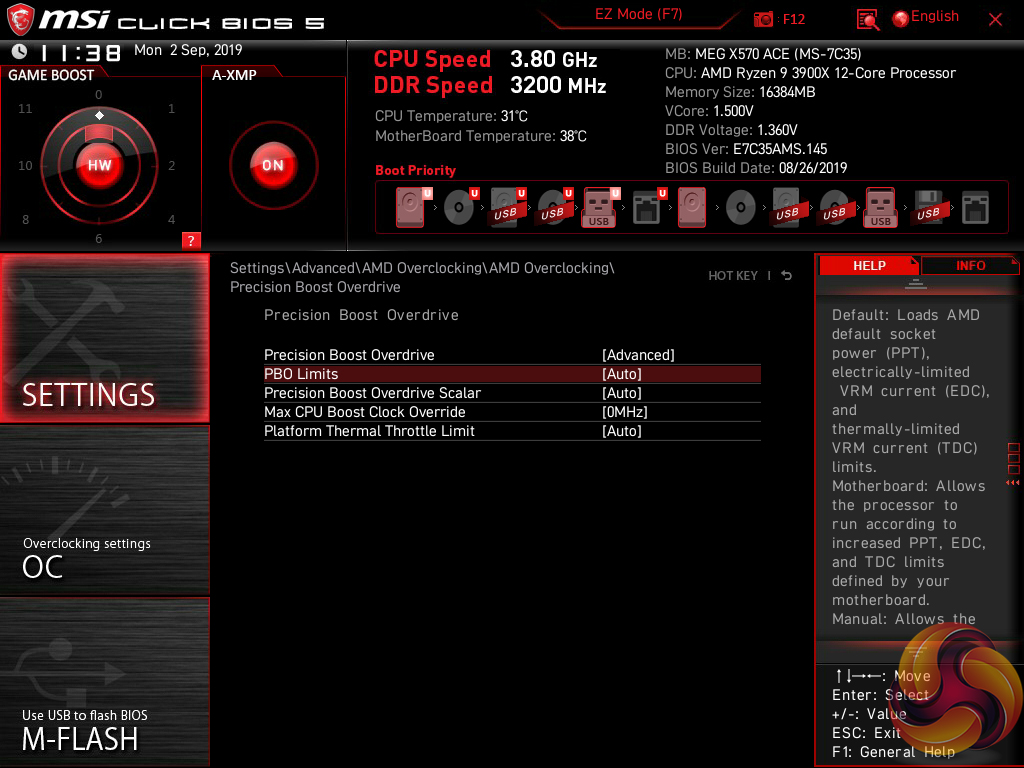Select the UEFI USB CD/DVD boot icon

554,208
